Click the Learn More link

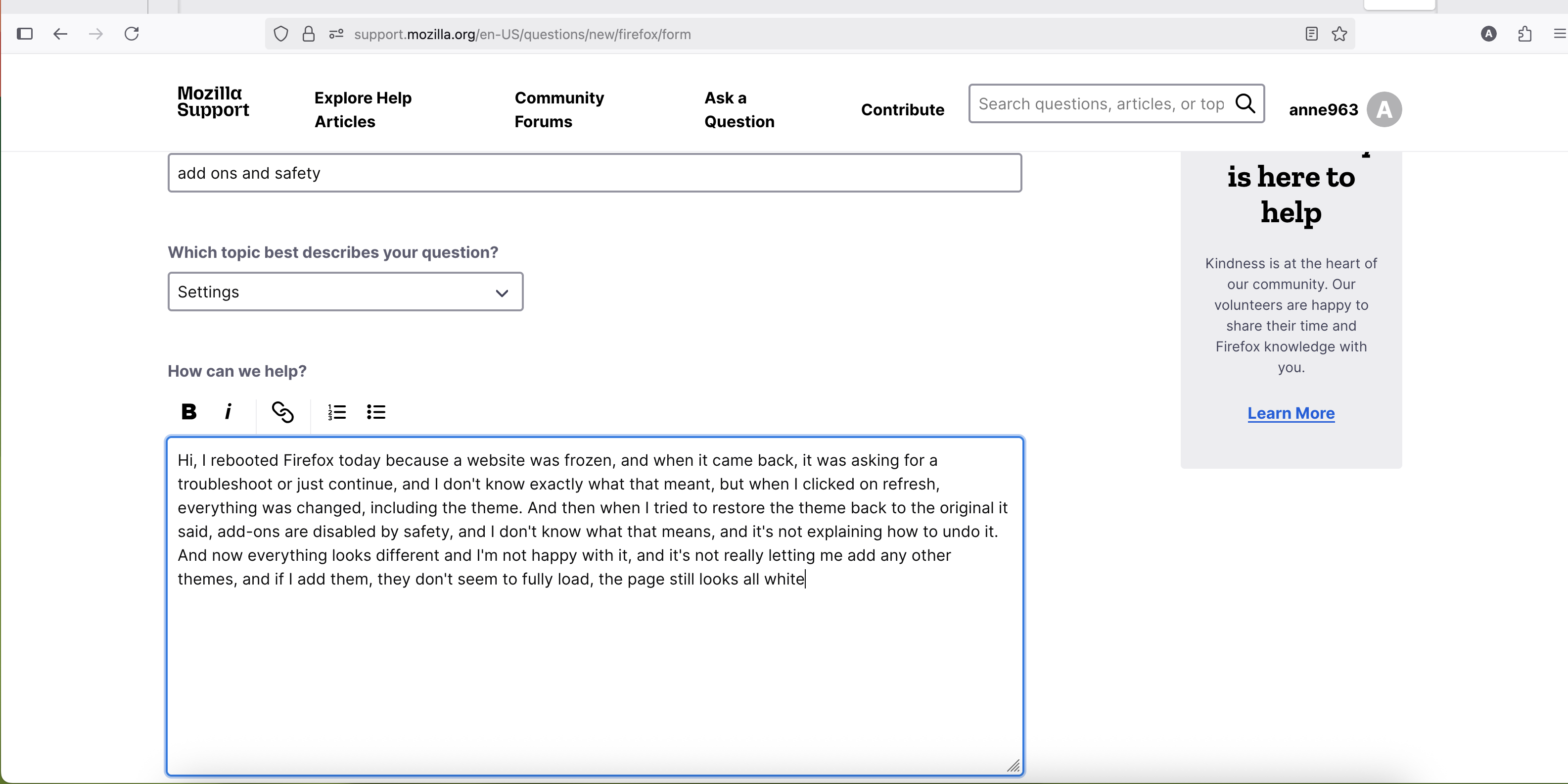pos(1291,413)
